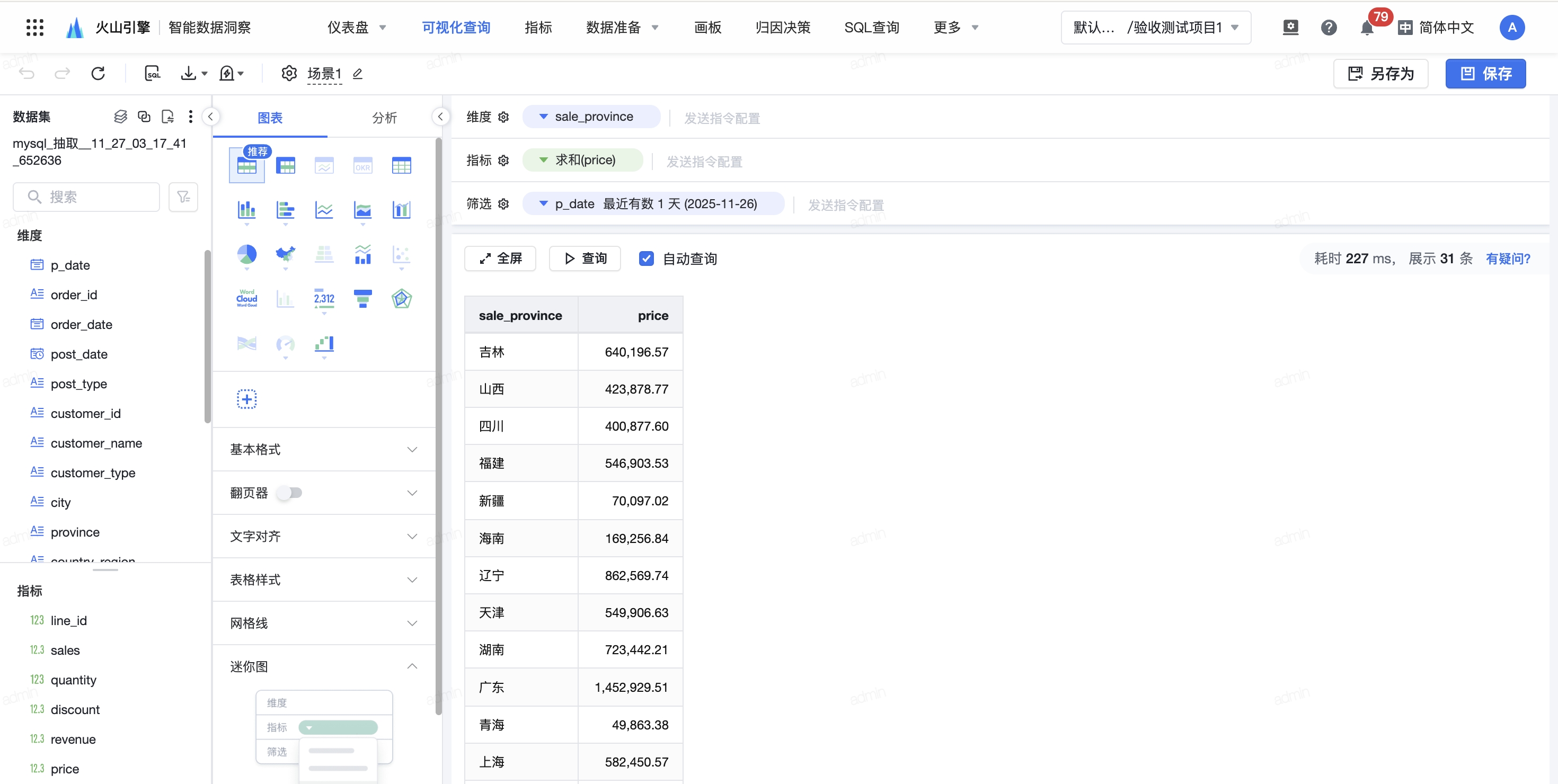Select the funnel chart icon

click(x=362, y=298)
